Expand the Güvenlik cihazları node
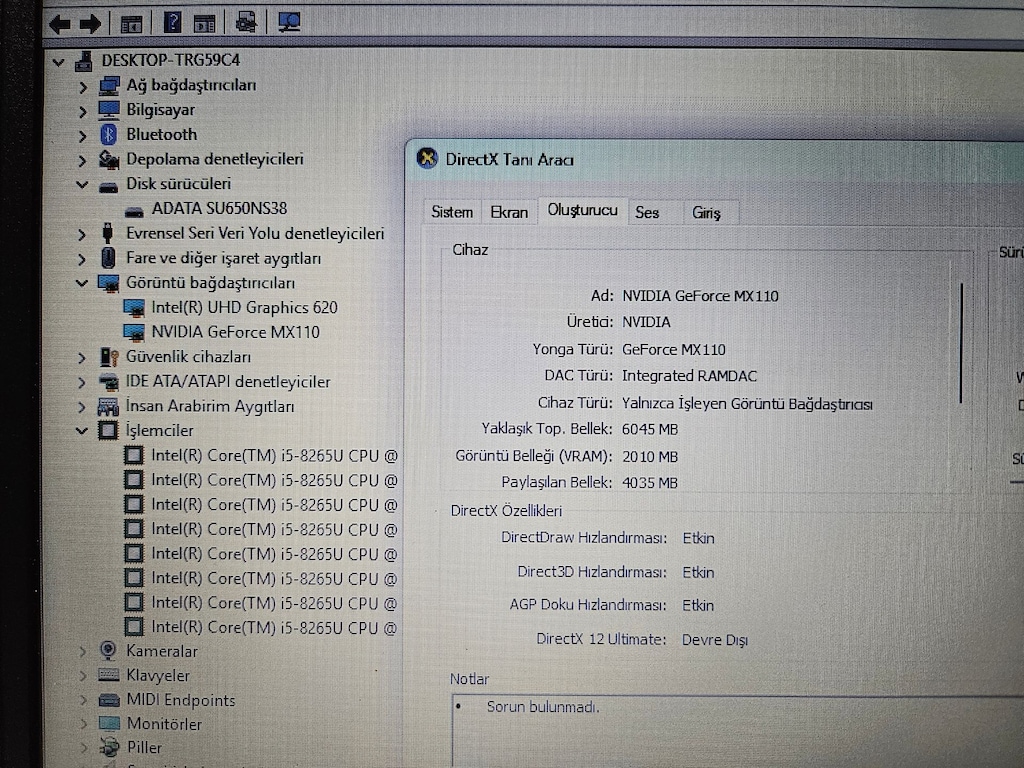This screenshot has height=768, width=1024. pyautogui.click(x=82, y=358)
